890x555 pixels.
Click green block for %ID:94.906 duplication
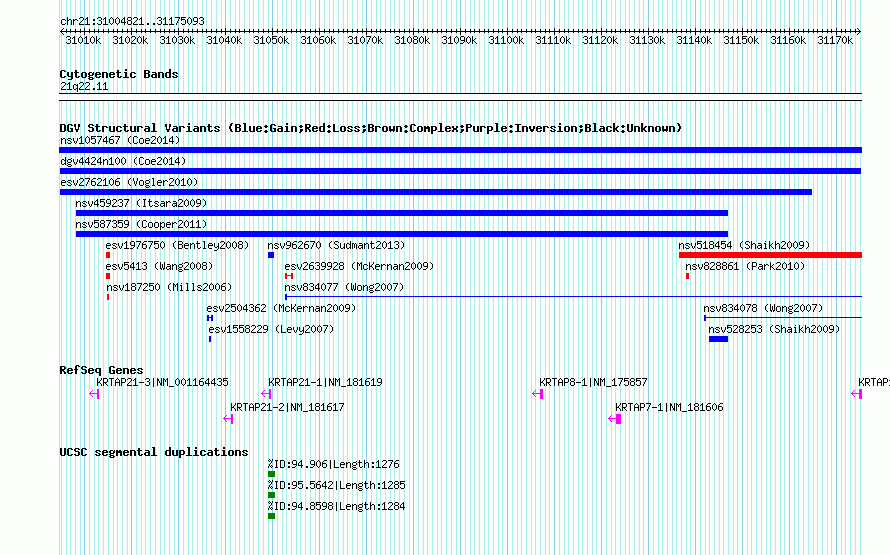tap(271, 474)
